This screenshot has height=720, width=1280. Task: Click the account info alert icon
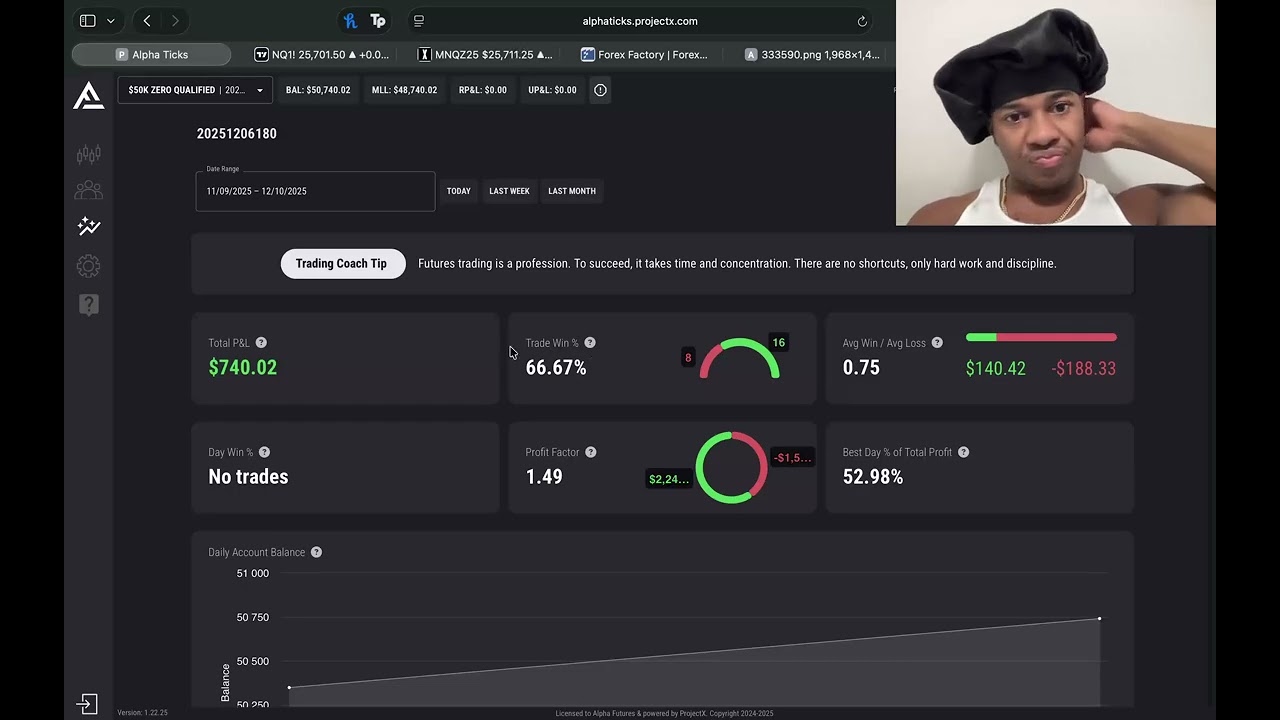[600, 90]
